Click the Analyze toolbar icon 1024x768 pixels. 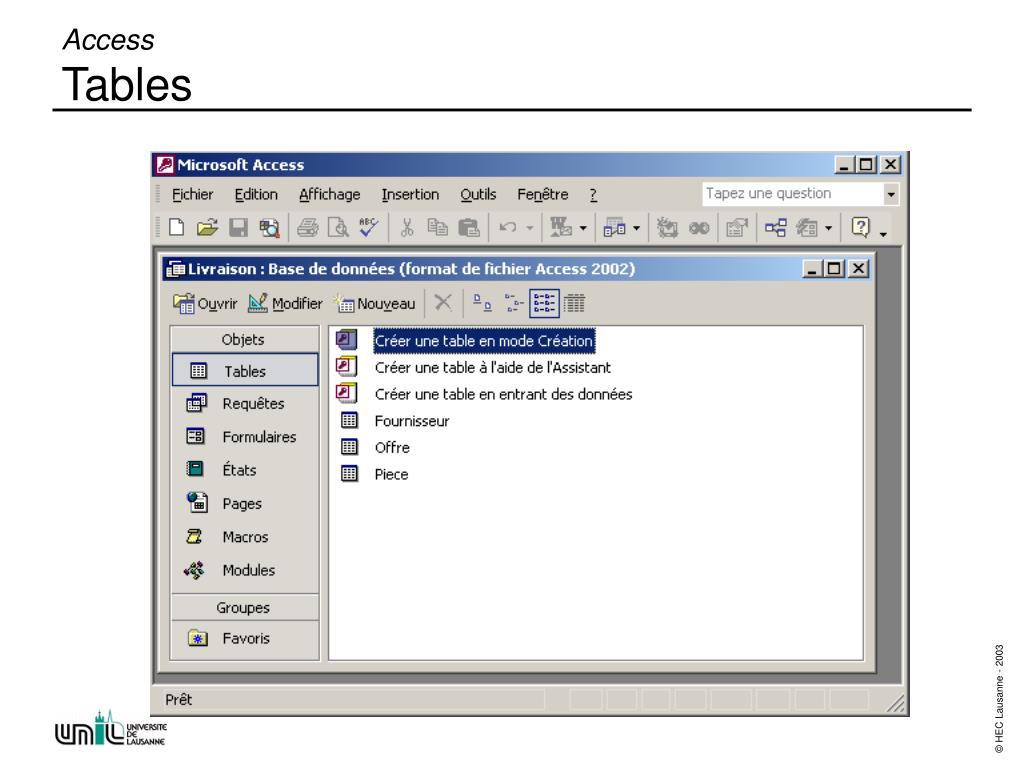tap(615, 227)
